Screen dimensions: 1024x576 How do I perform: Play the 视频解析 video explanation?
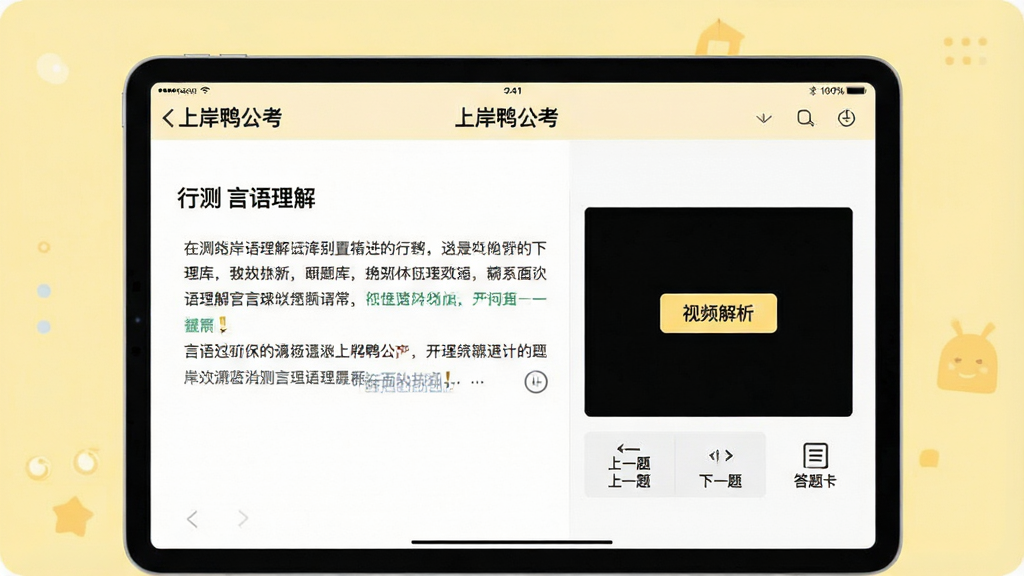point(718,313)
